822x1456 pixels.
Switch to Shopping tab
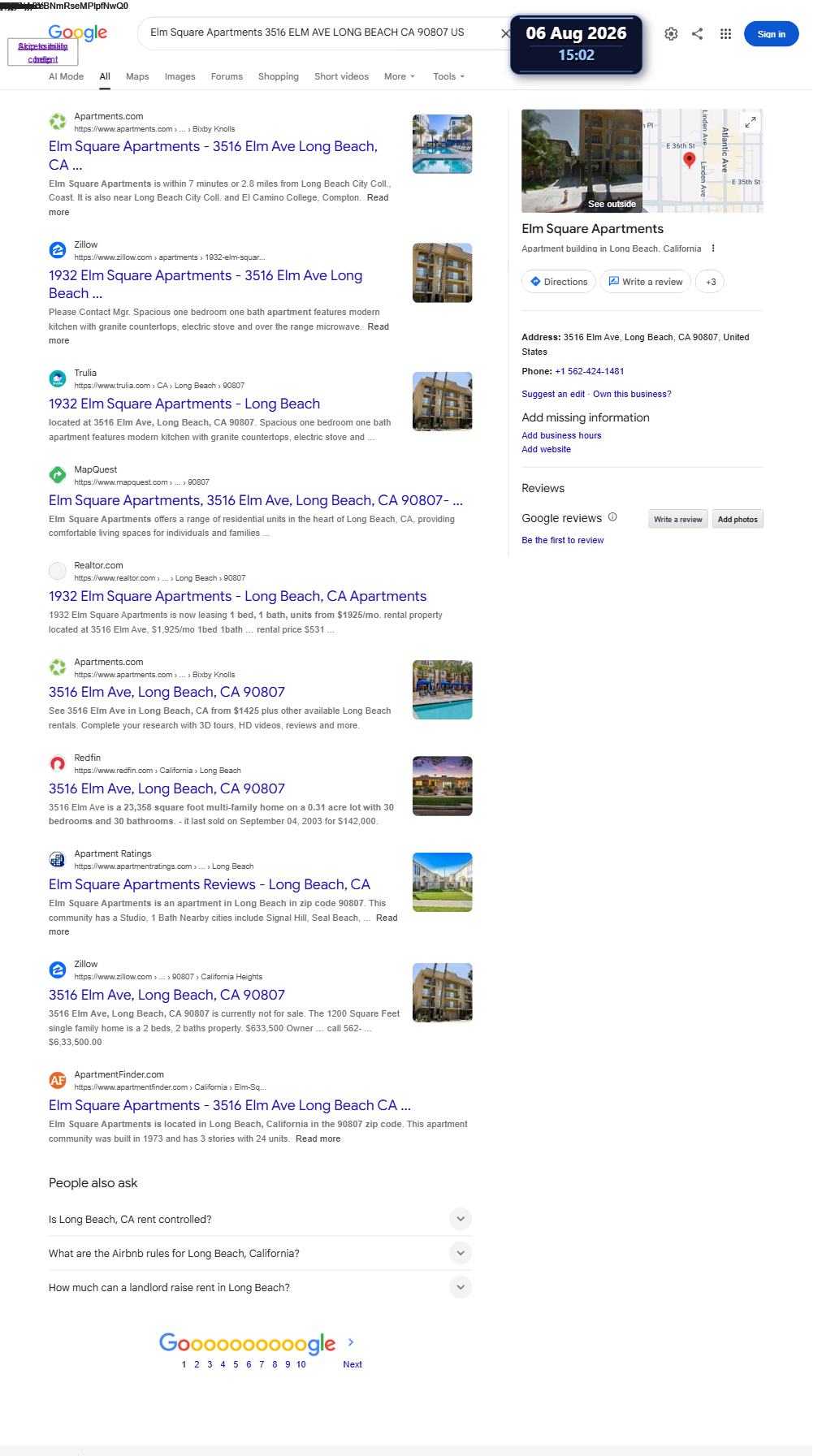coord(279,76)
